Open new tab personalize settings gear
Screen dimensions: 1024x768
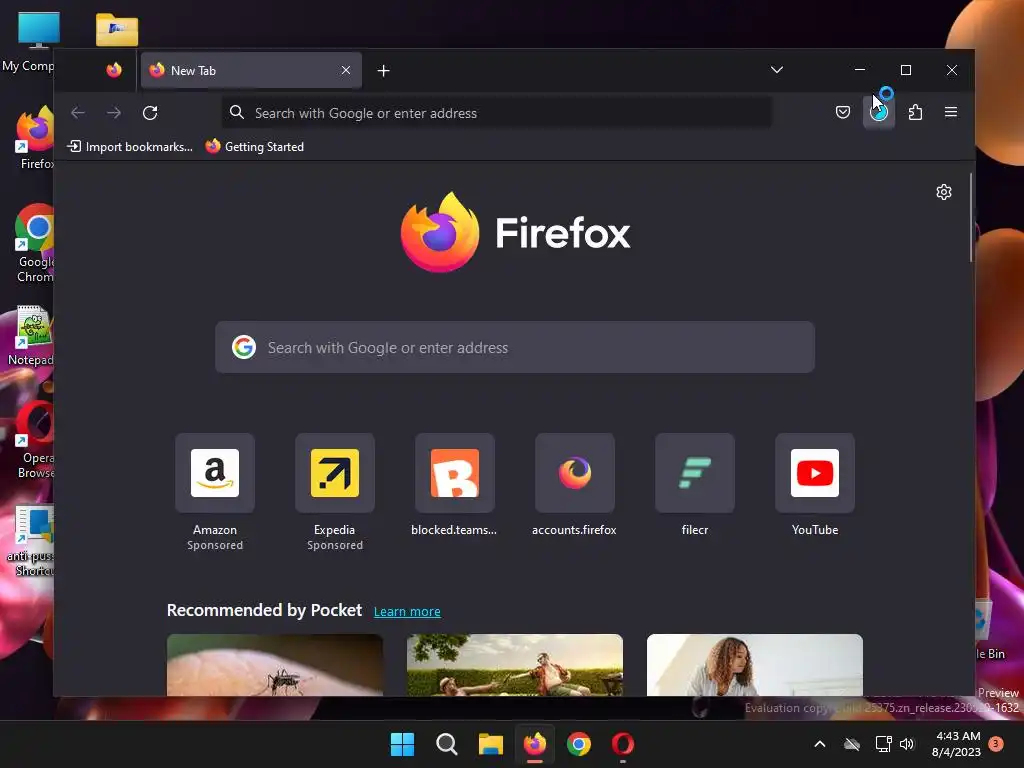coord(944,192)
